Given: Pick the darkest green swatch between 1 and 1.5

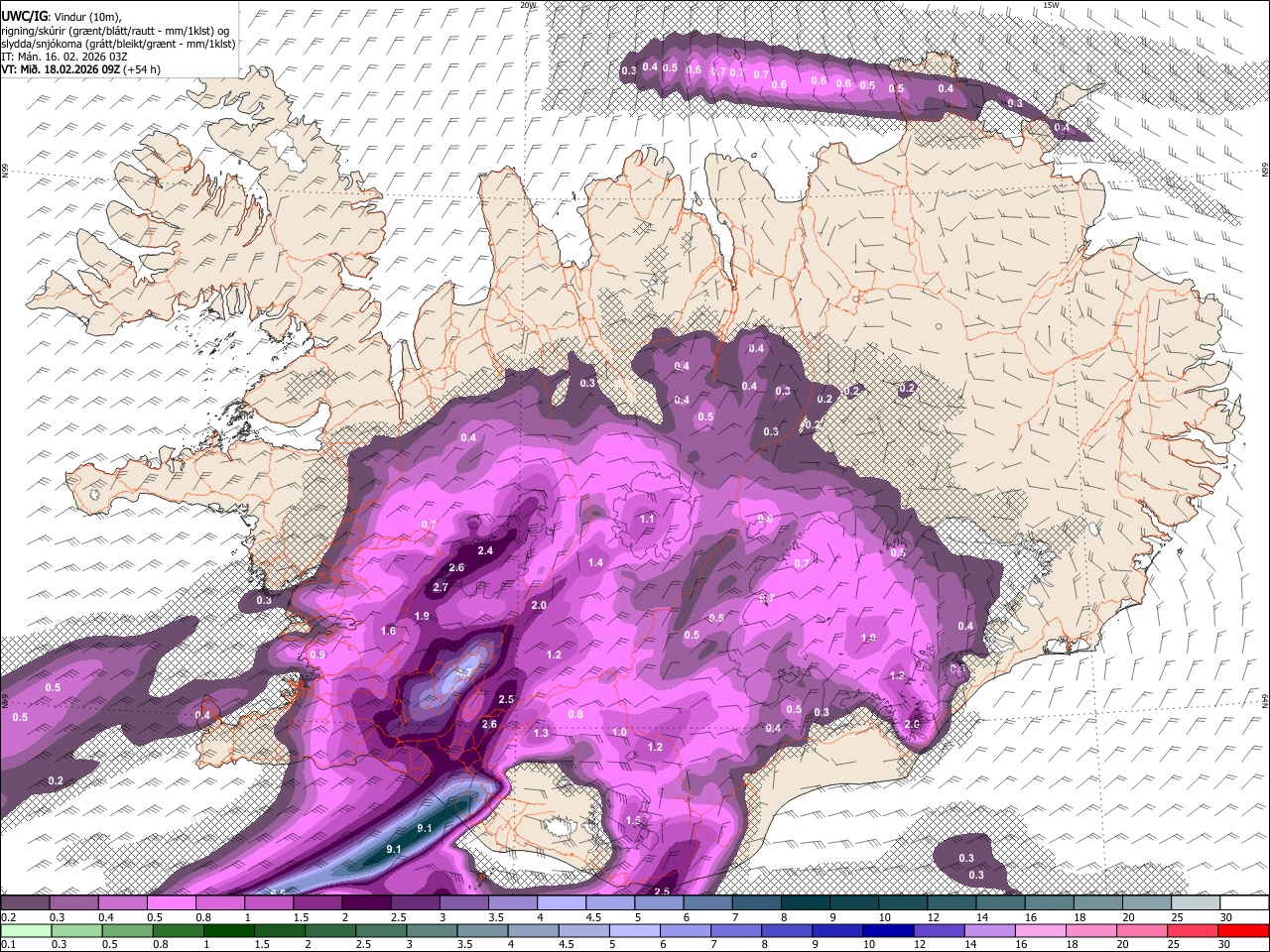Looking at the screenshot, I should pyautogui.click(x=229, y=930).
